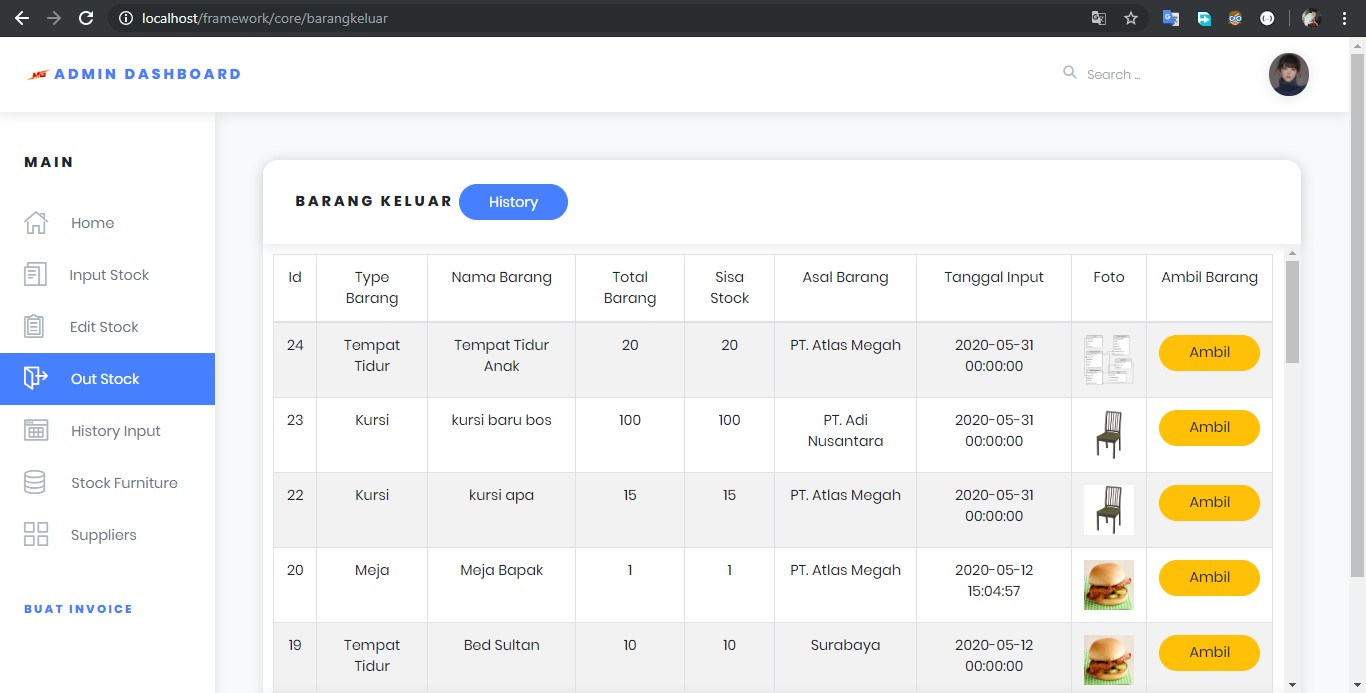Image resolution: width=1366 pixels, height=693 pixels.
Task: Select the Edit Stock clipboard icon
Action: click(x=35, y=327)
